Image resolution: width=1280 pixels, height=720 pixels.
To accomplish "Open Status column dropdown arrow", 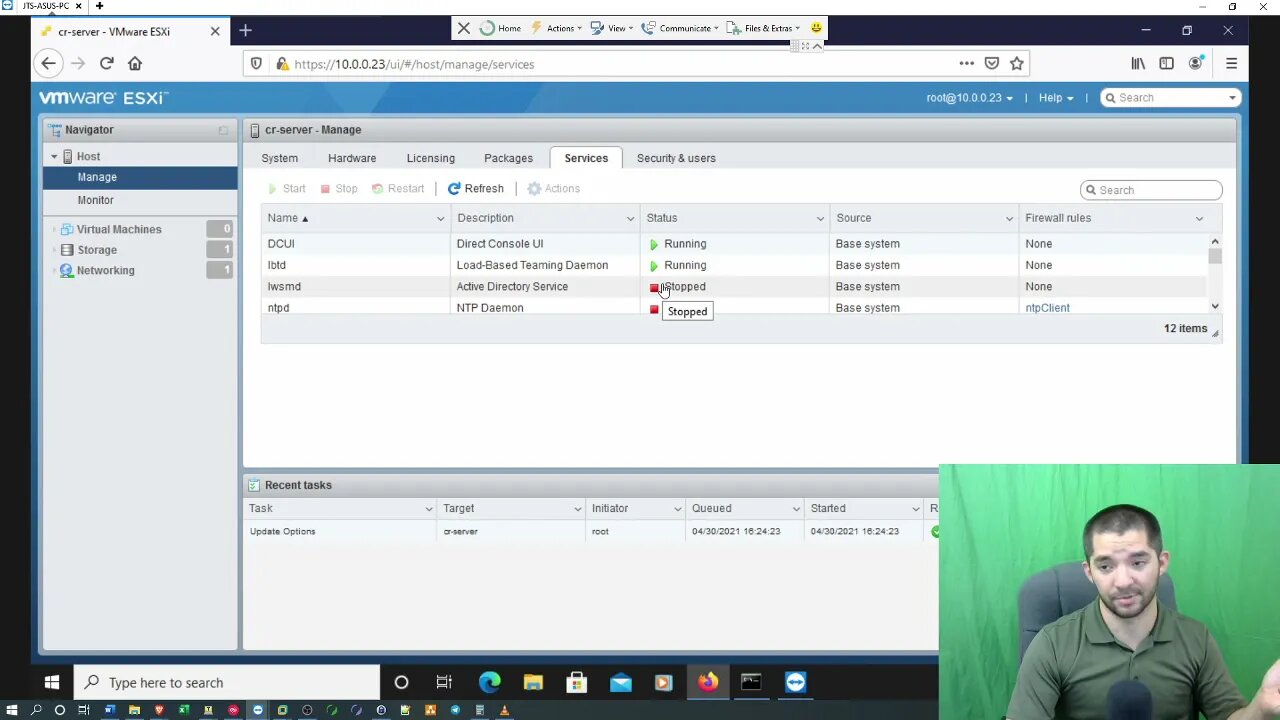I will 820,218.
